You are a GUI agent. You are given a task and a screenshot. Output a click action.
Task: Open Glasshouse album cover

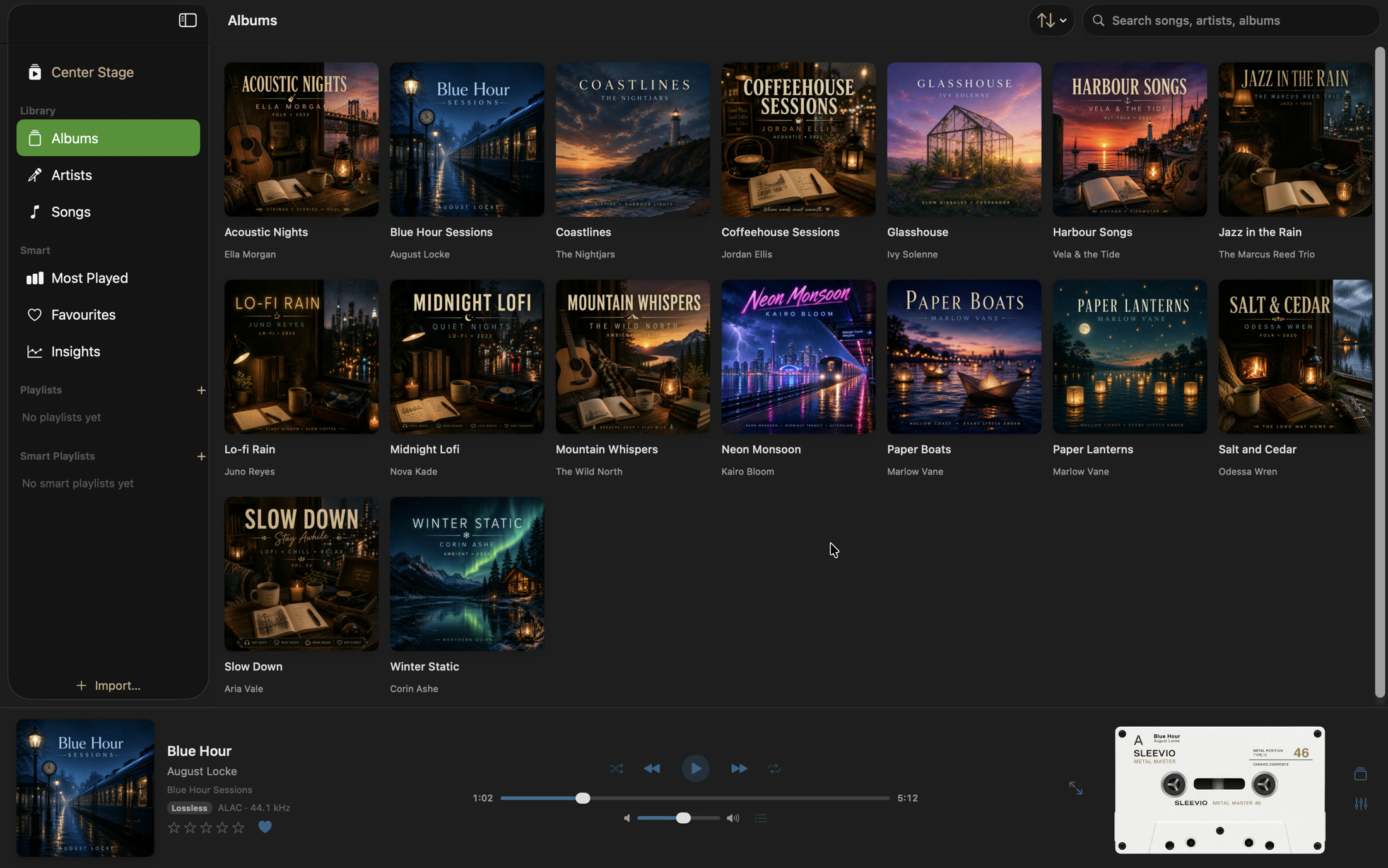point(964,139)
